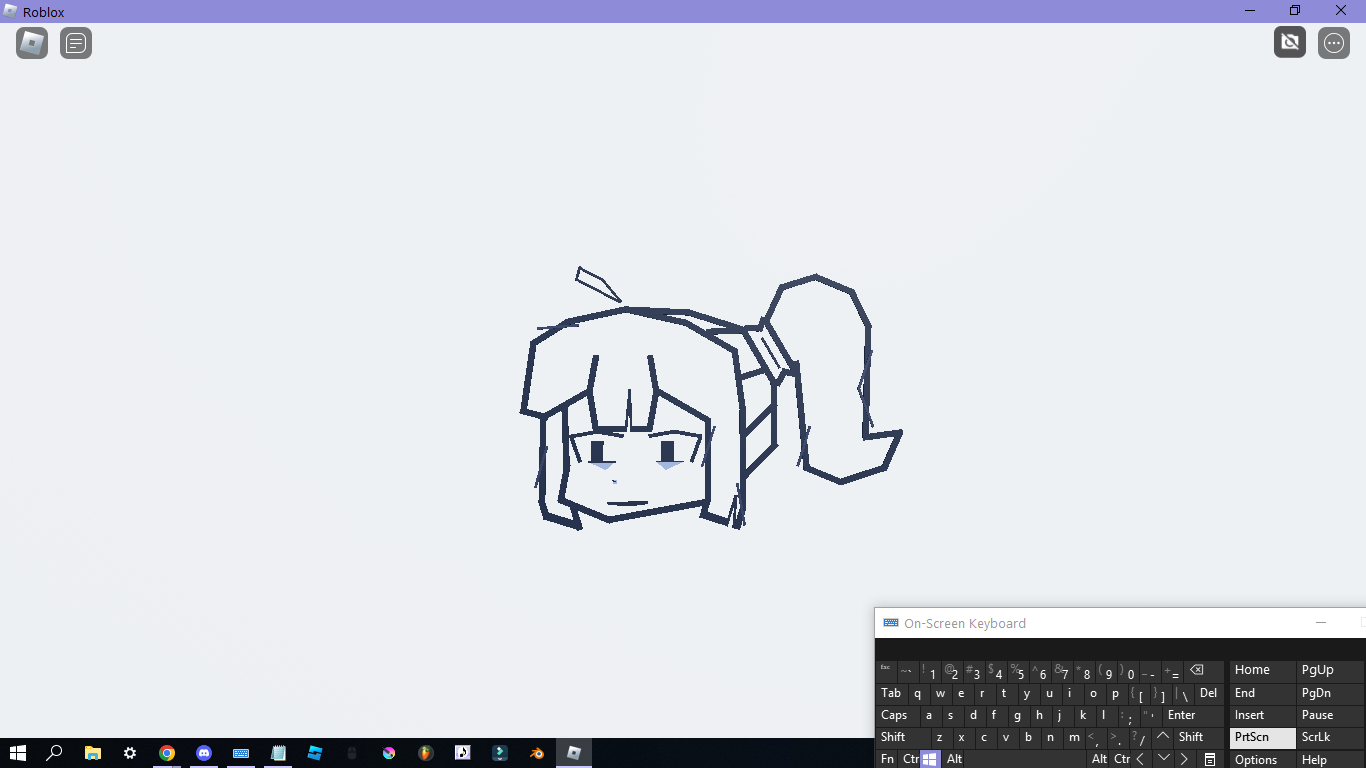The image size is (1366, 768).
Task: Click the Home key
Action: pos(1262,671)
